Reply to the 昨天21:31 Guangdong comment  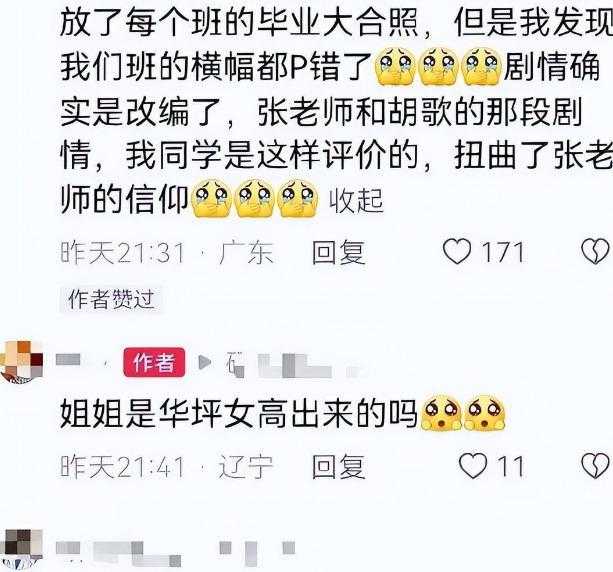pyautogui.click(x=339, y=252)
